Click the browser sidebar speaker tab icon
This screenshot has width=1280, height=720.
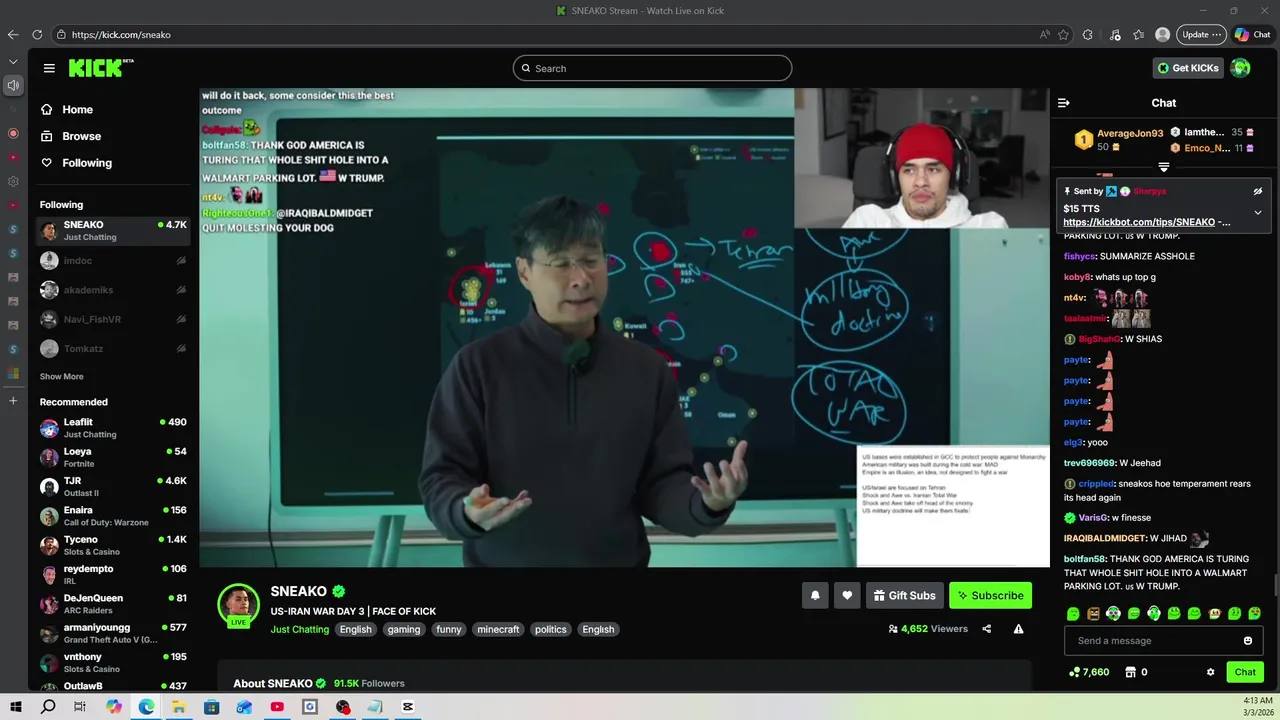(13, 85)
